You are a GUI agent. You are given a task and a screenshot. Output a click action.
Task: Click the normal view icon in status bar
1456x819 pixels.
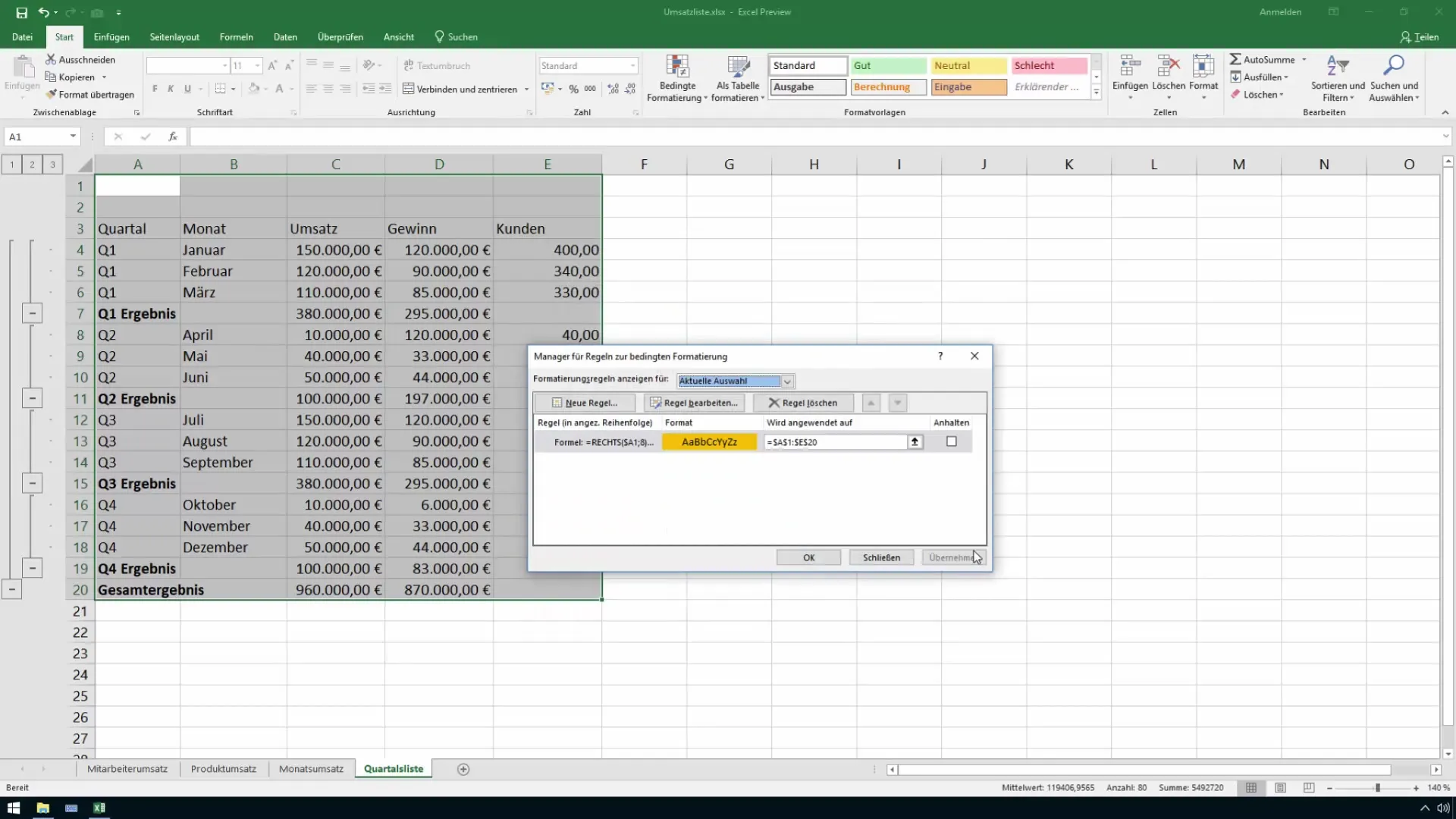pos(1251,788)
